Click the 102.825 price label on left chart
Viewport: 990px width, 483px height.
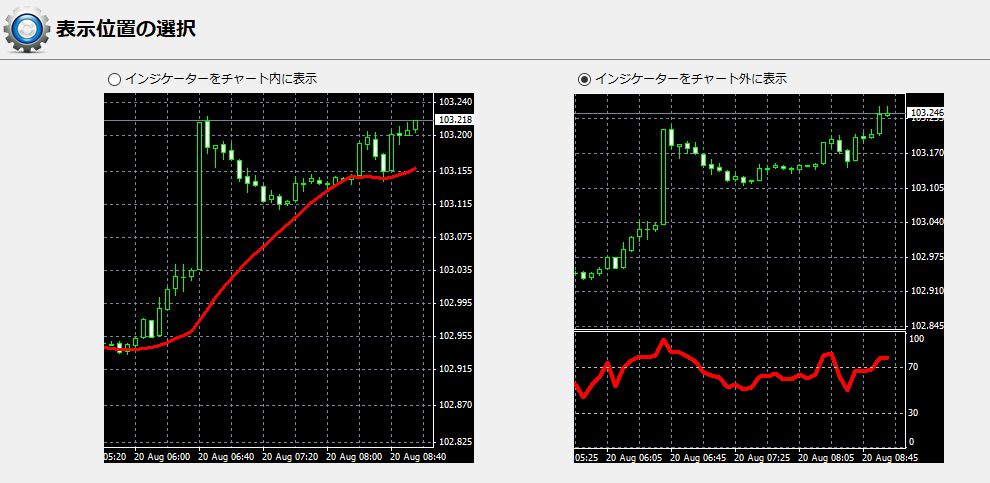click(x=455, y=441)
